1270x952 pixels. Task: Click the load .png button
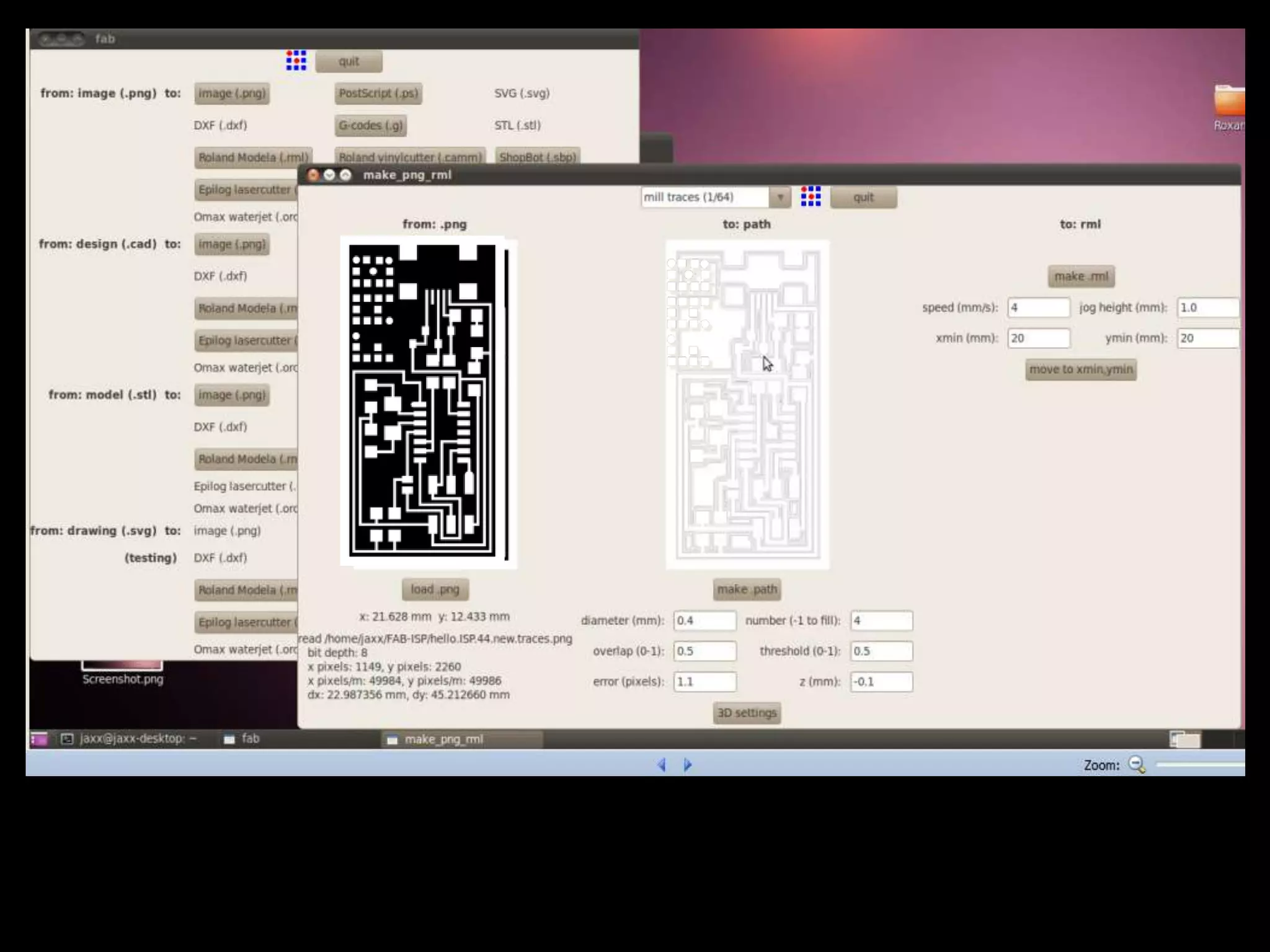pyautogui.click(x=435, y=589)
